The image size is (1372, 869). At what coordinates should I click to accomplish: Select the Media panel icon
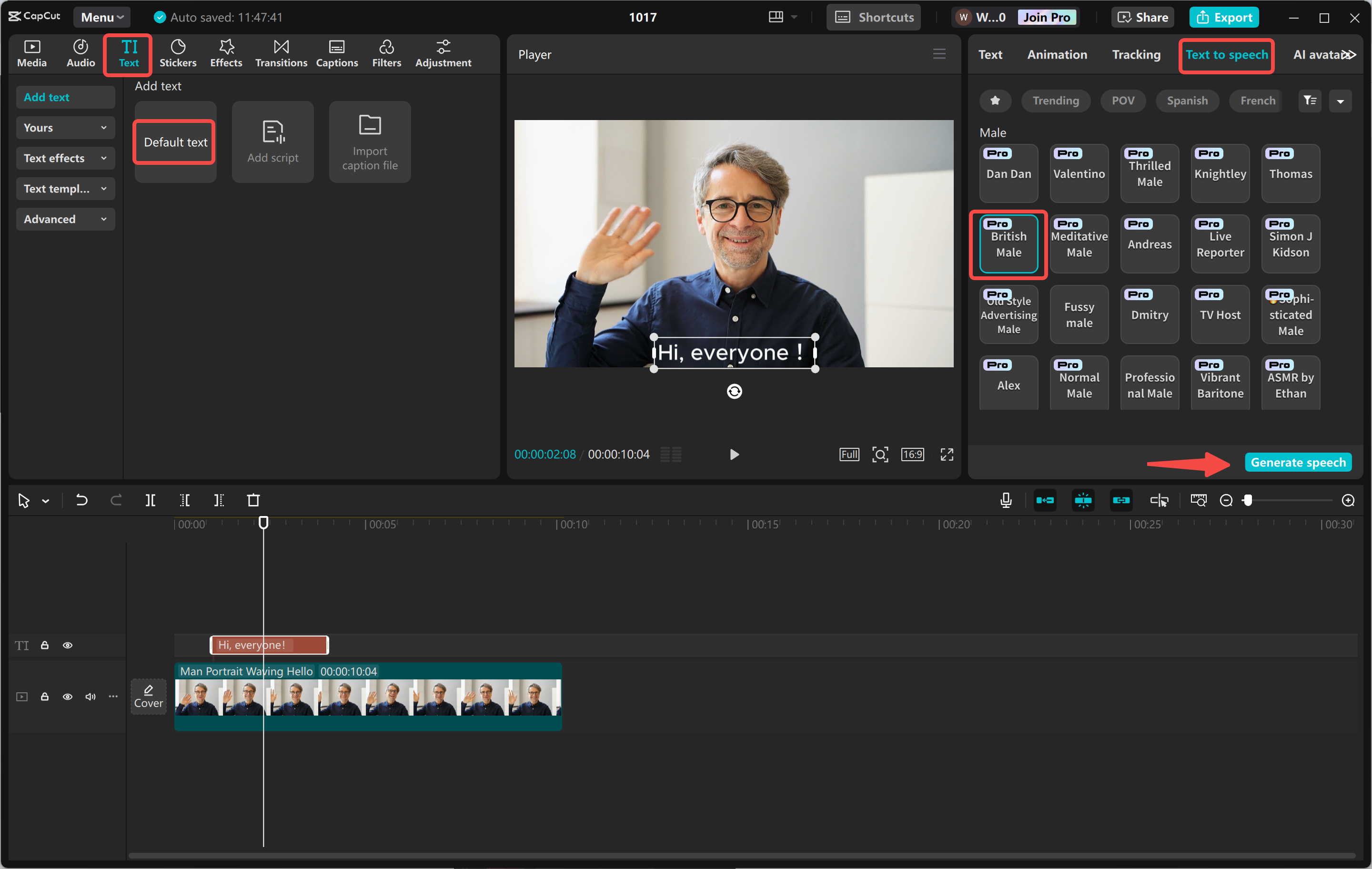(x=32, y=53)
